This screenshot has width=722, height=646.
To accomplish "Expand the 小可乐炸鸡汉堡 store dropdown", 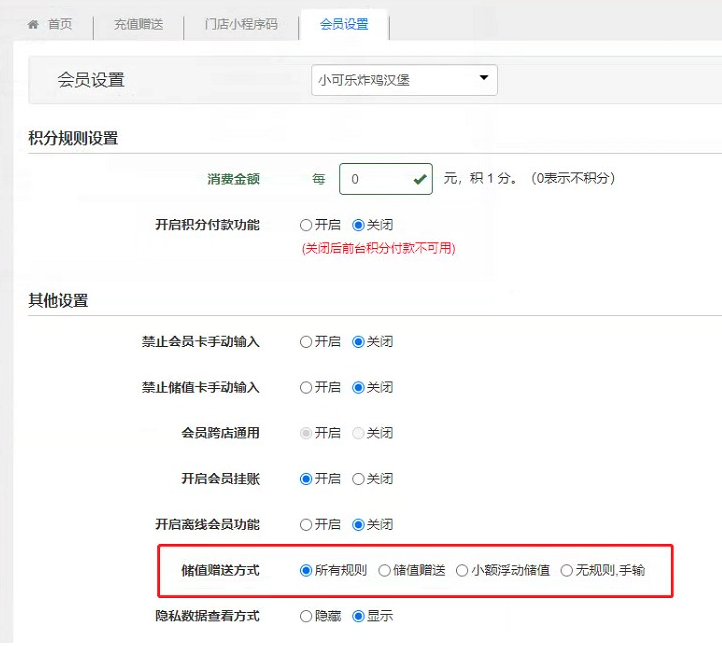I will 404,80.
